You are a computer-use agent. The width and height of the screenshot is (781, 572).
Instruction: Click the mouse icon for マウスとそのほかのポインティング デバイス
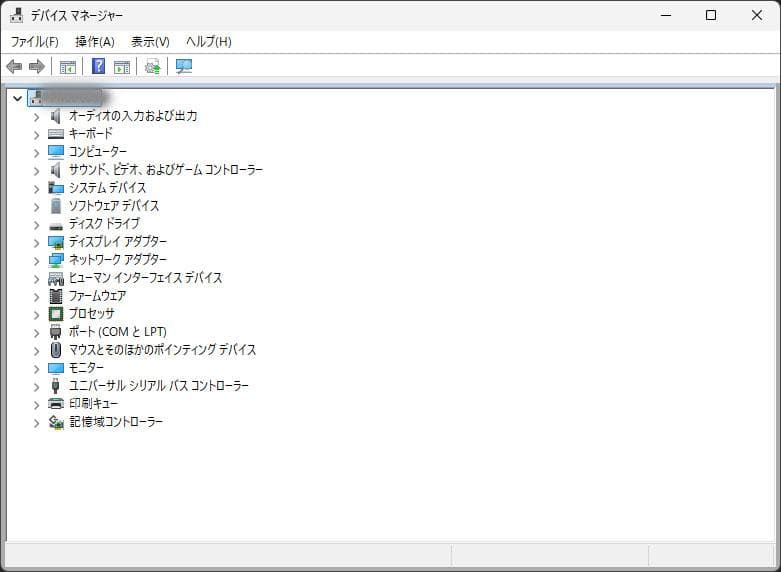[56, 350]
